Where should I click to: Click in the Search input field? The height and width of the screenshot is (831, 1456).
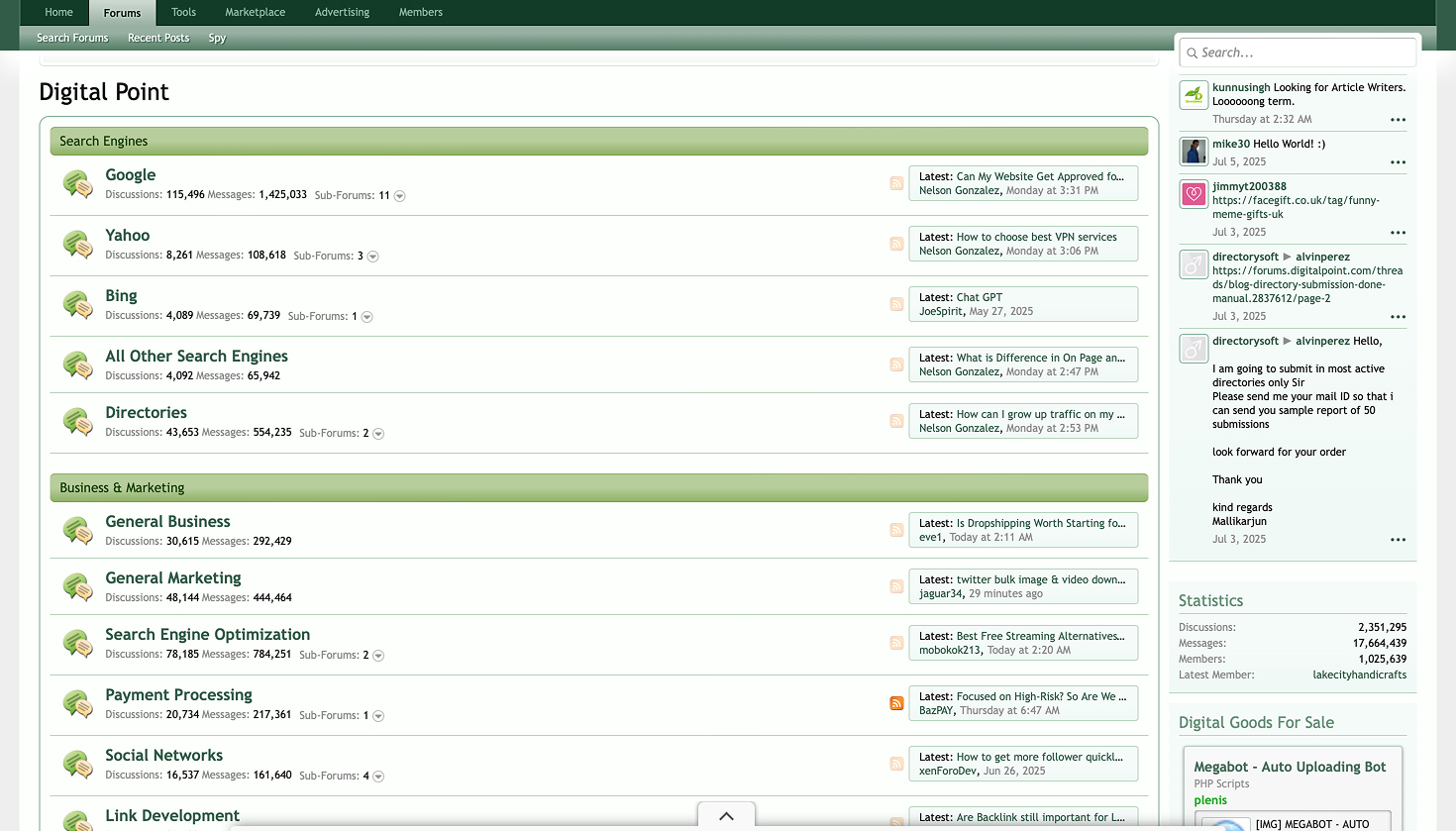click(1298, 52)
